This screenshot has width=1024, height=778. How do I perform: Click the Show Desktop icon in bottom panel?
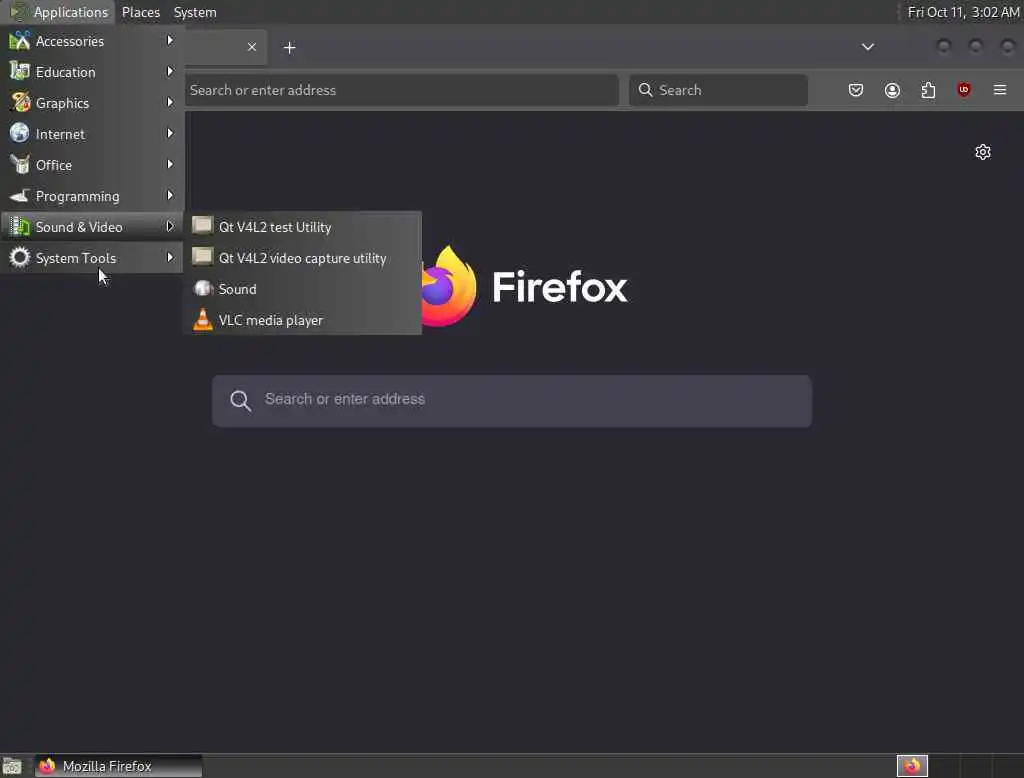pos(12,766)
